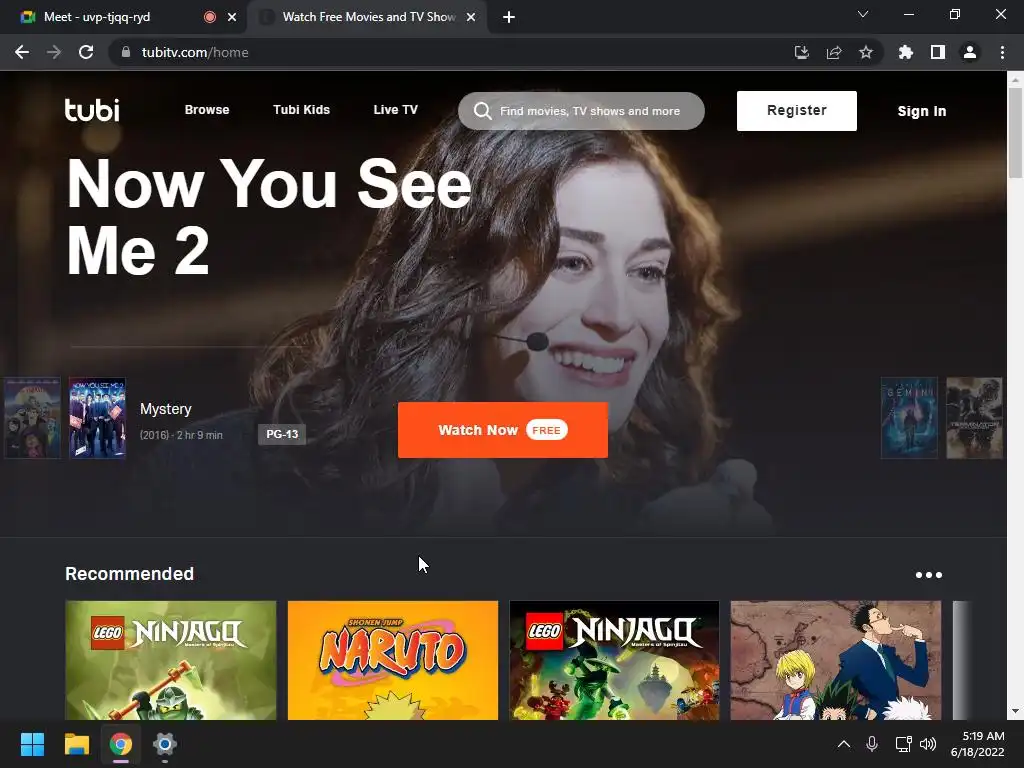Open Settings from the taskbar
The width and height of the screenshot is (1024, 768).
[165, 744]
